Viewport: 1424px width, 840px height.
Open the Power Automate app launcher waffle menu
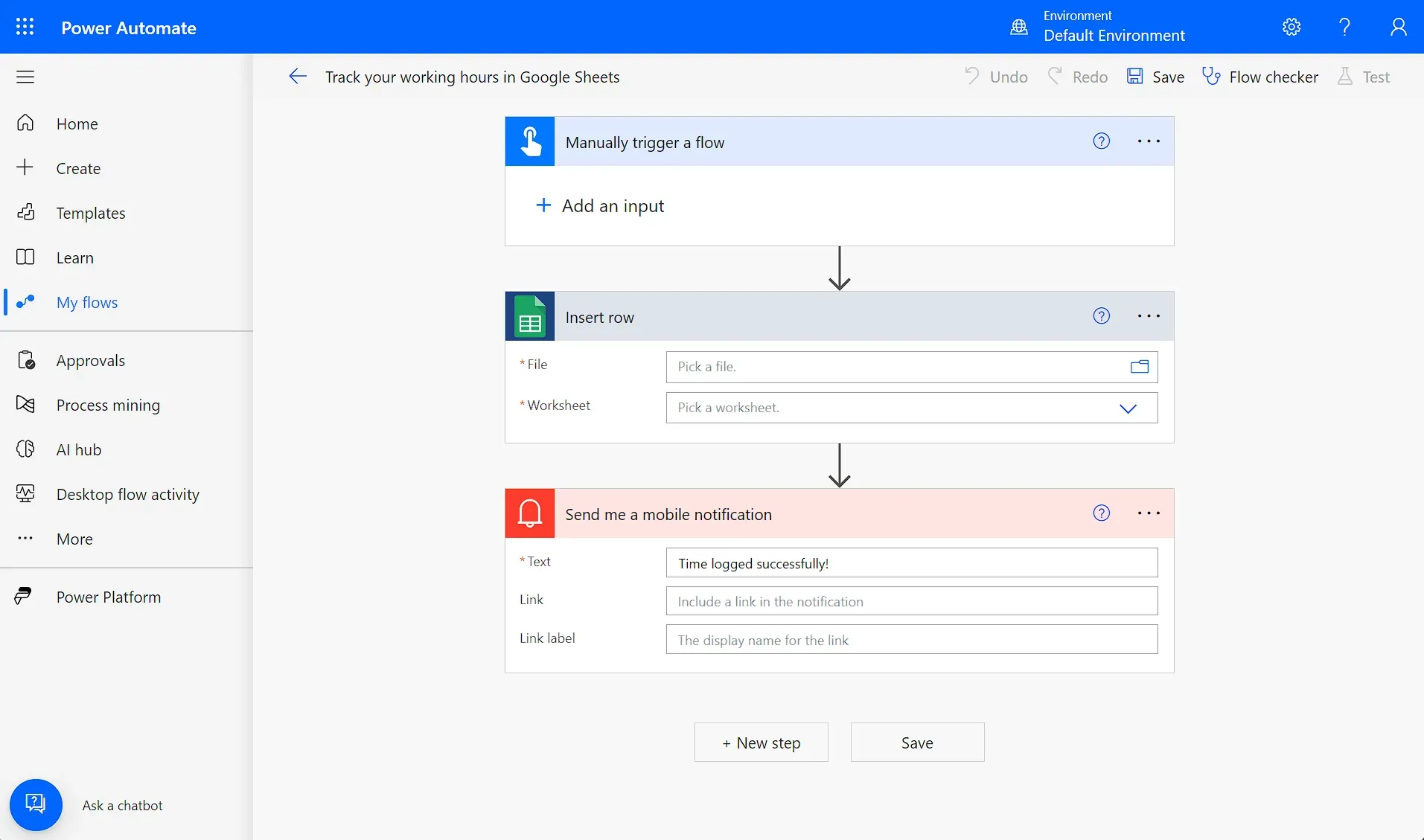click(x=25, y=26)
